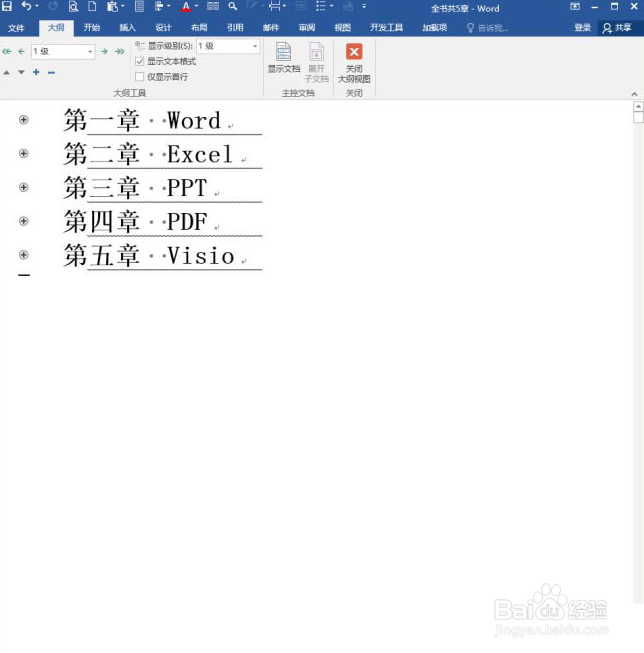644x653 pixels.
Task: Click the 共享 share button
Action: click(x=617, y=28)
